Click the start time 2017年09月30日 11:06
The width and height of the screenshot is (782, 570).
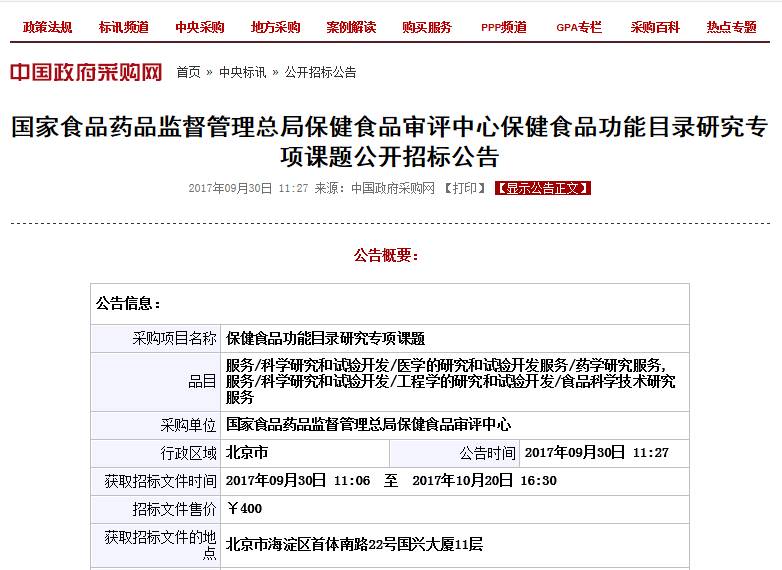298,481
